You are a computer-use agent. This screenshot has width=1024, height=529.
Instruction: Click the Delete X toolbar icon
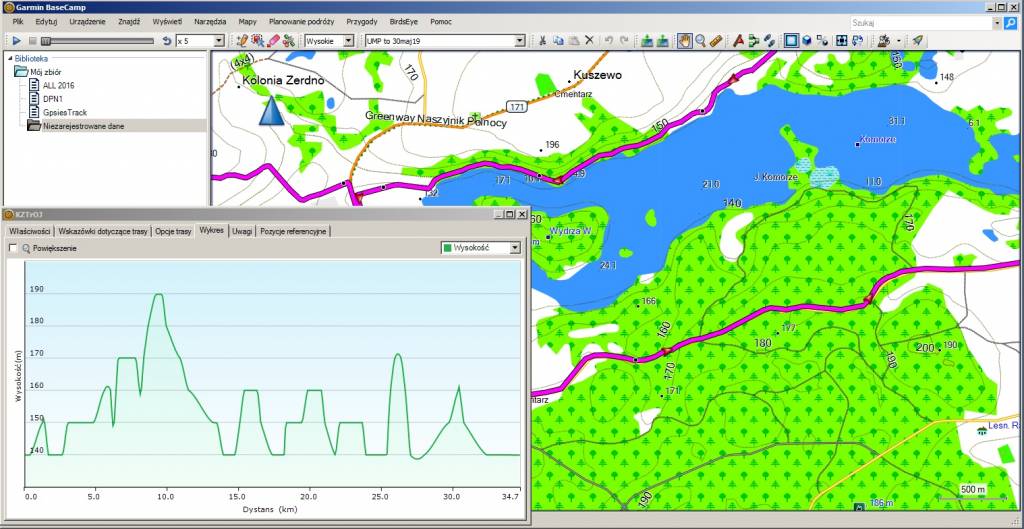tap(590, 41)
